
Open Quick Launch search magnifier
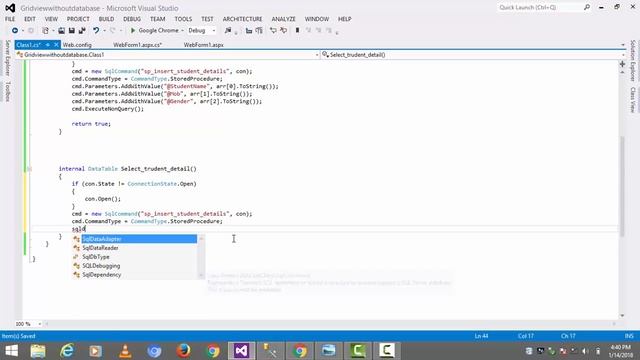587,7
